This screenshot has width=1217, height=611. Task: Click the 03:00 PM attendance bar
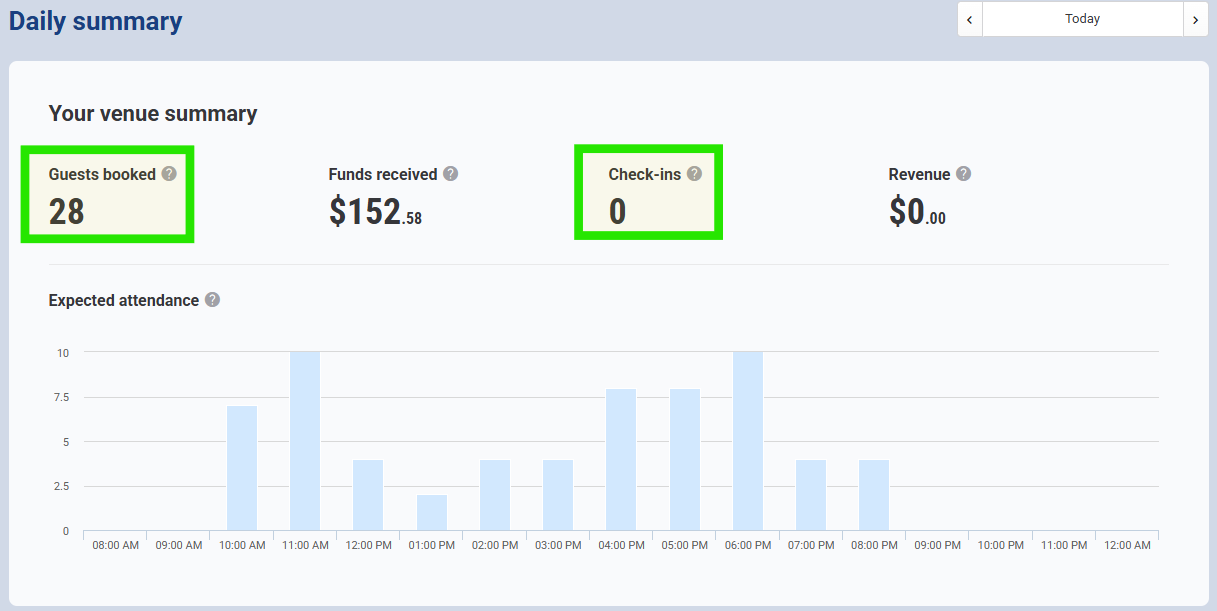coord(558,495)
